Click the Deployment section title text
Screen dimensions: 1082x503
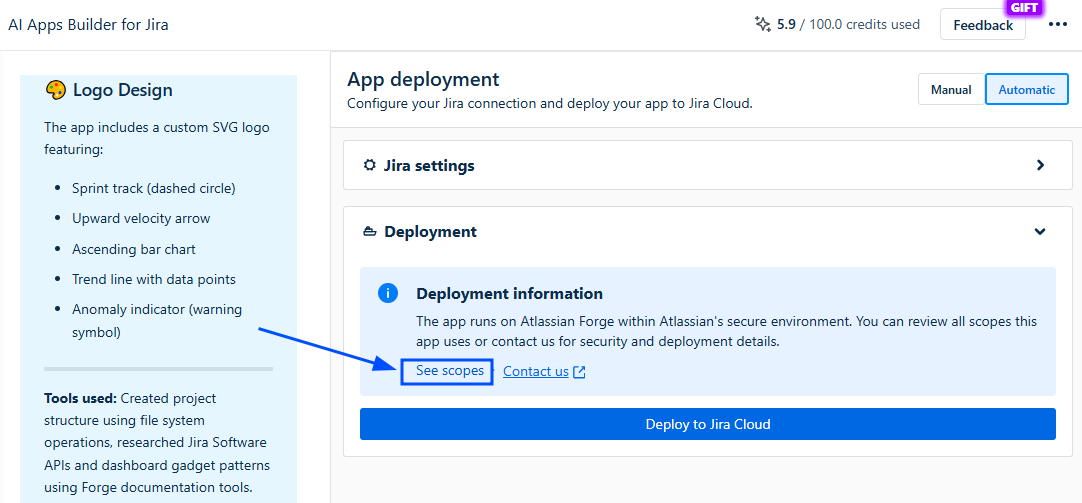pyautogui.click(x=430, y=232)
